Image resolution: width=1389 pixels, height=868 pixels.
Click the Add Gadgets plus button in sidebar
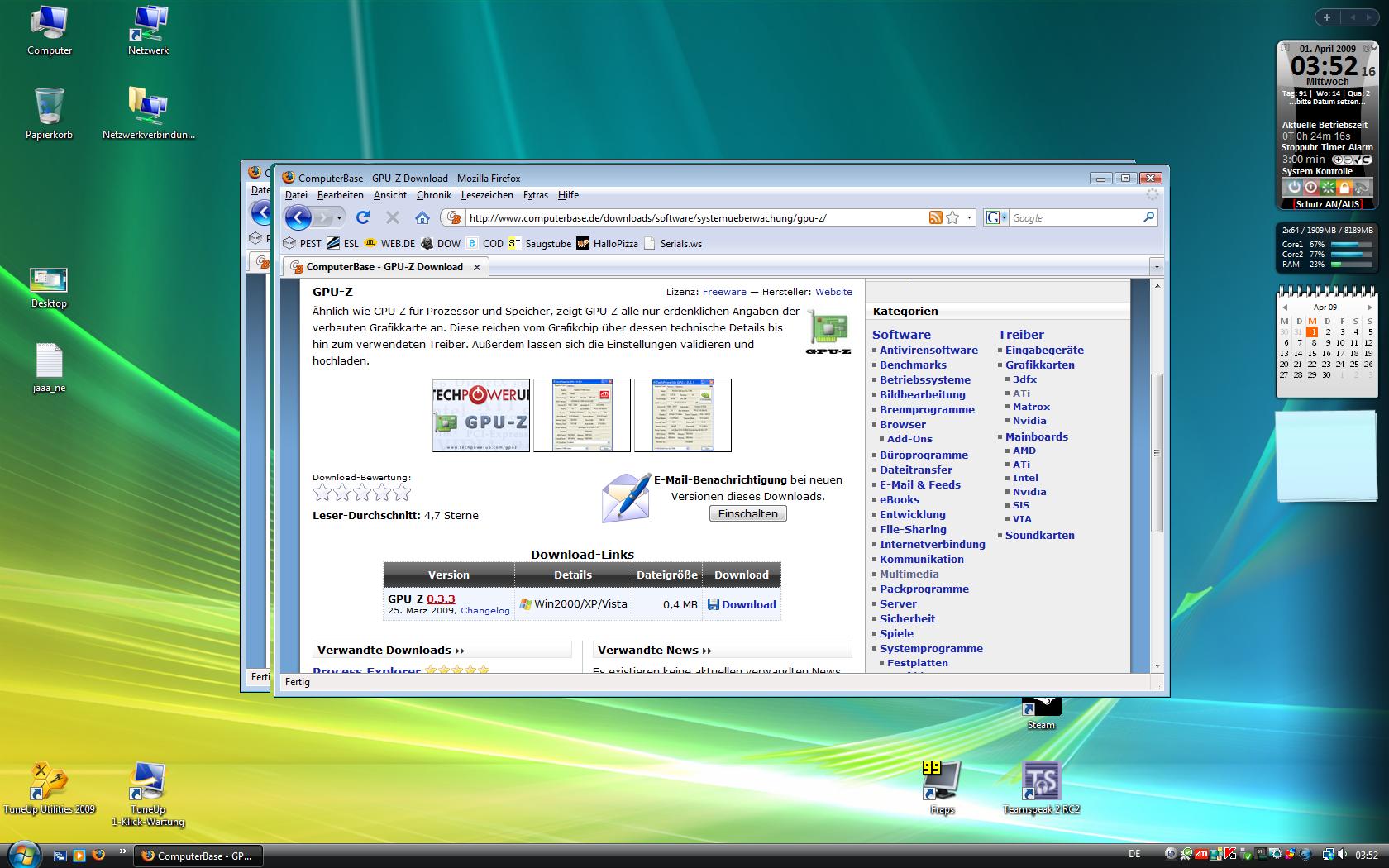point(1326,17)
